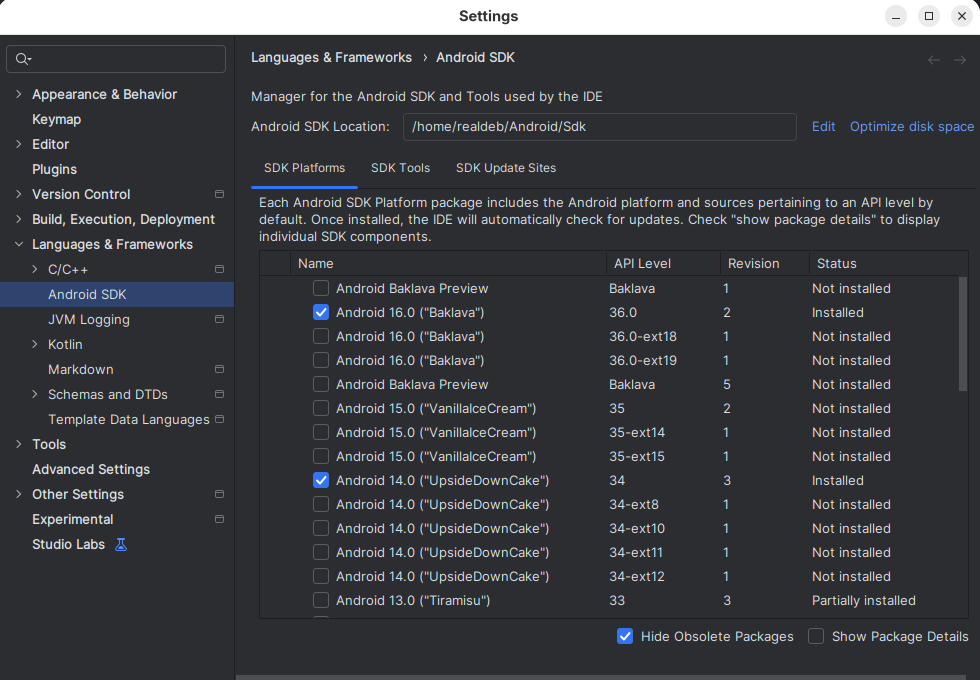Click project-level icon beside Experimental
The height and width of the screenshot is (680, 980).
pos(219,519)
